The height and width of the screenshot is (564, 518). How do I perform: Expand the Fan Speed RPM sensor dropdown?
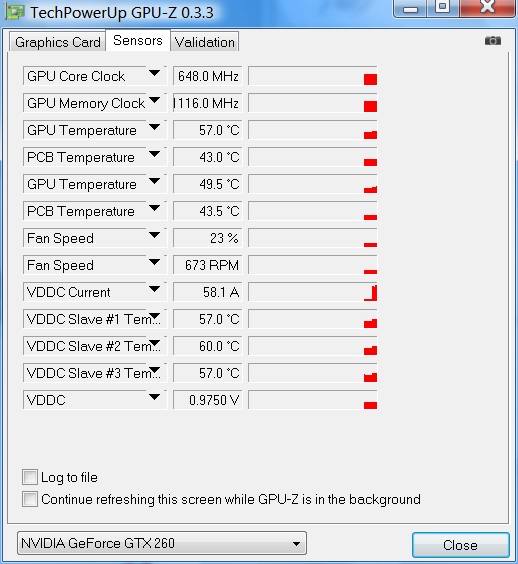click(x=154, y=262)
